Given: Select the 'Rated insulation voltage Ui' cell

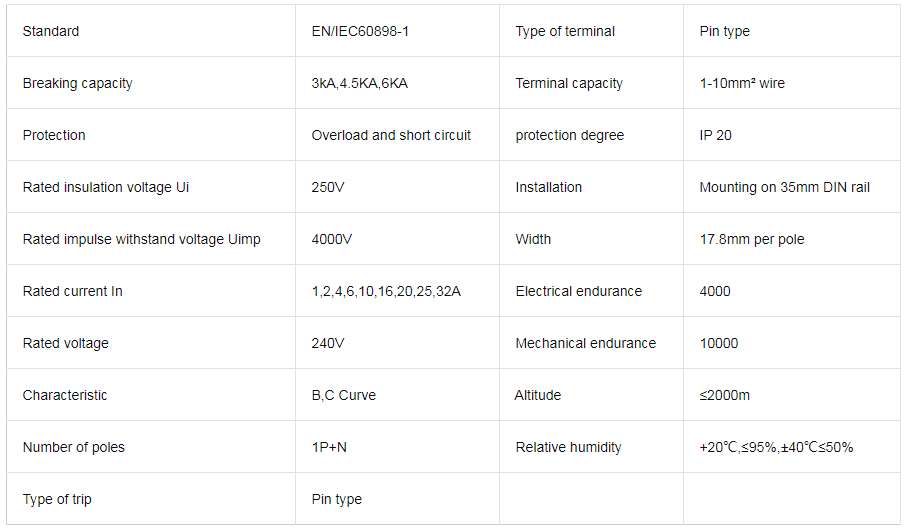Looking at the screenshot, I should point(151,187).
